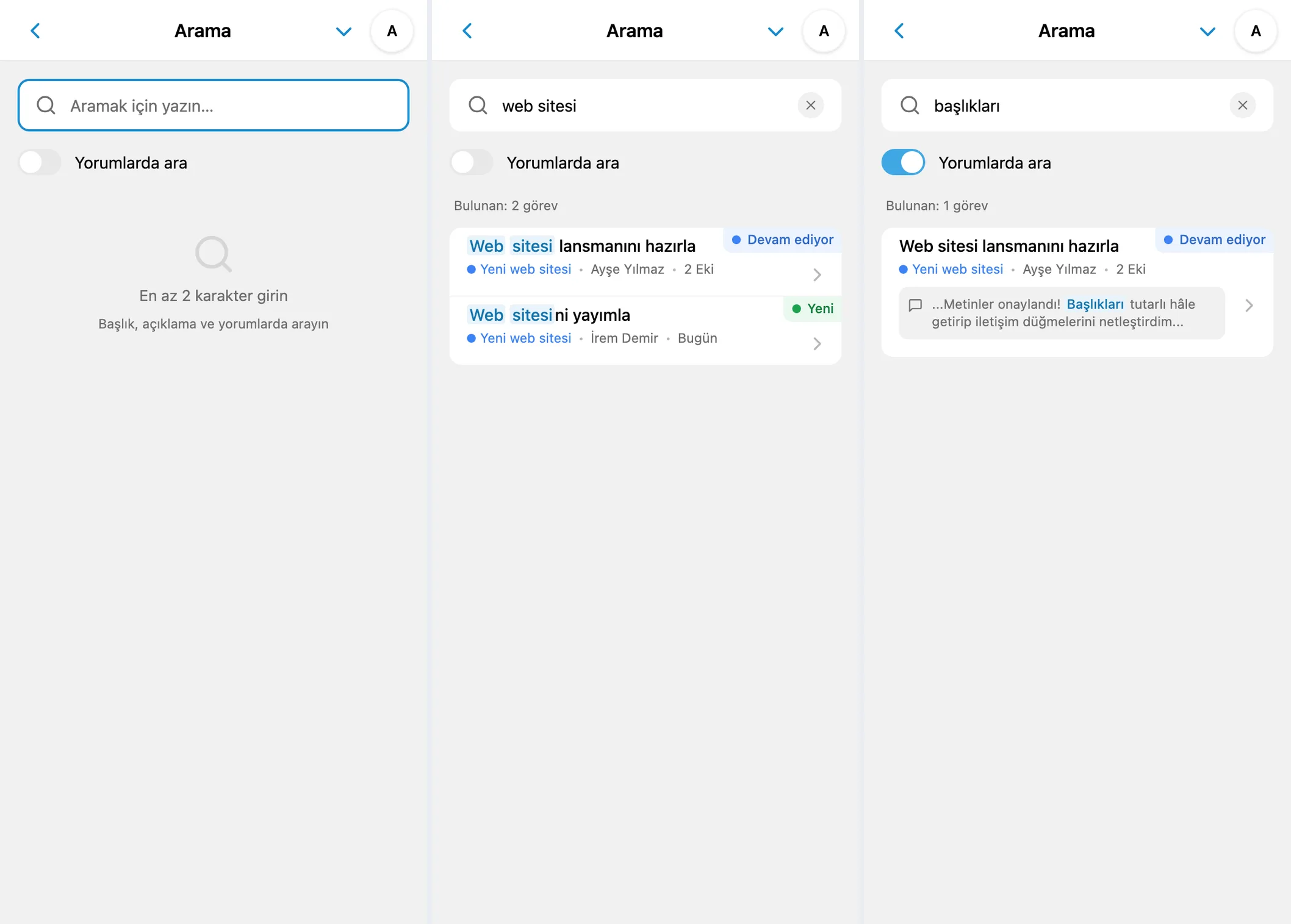
Task: Open profile avatar A in 'web sitesi' panel
Action: point(824,31)
